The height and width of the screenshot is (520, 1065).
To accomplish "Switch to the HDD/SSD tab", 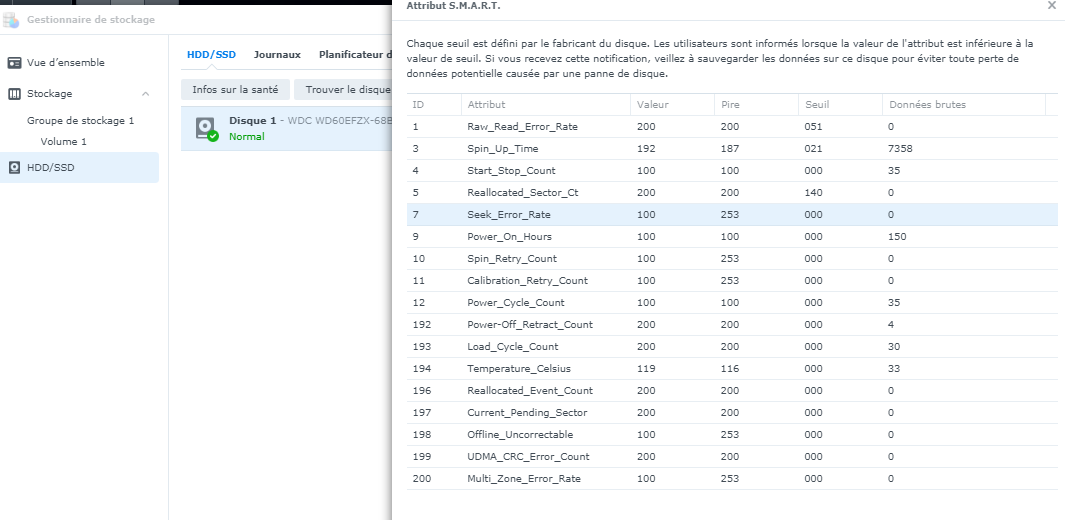I will (x=211, y=54).
